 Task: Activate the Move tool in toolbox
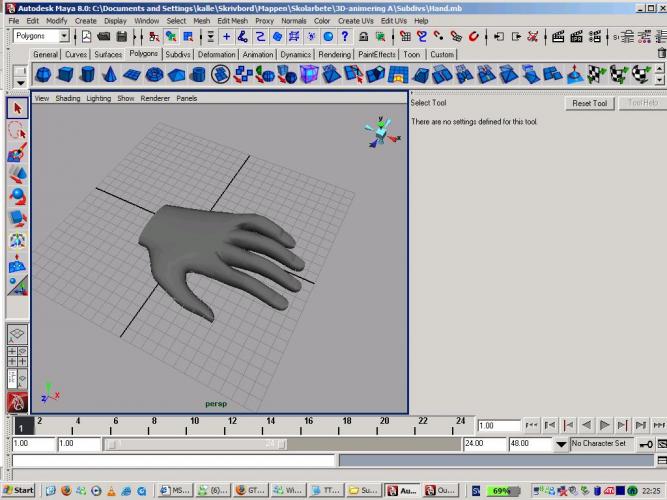click(17, 174)
